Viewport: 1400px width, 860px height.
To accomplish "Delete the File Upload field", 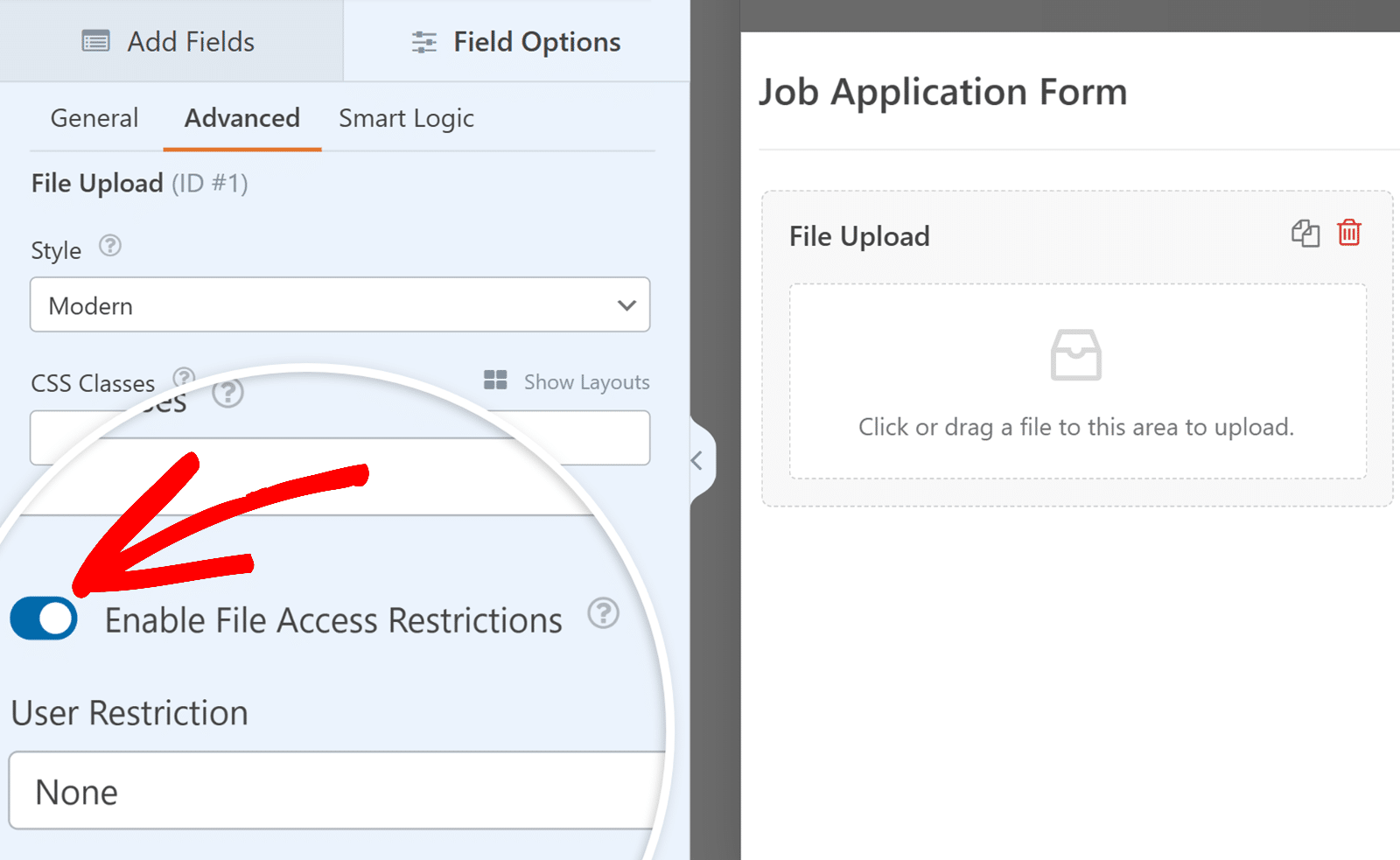I will click(1349, 234).
